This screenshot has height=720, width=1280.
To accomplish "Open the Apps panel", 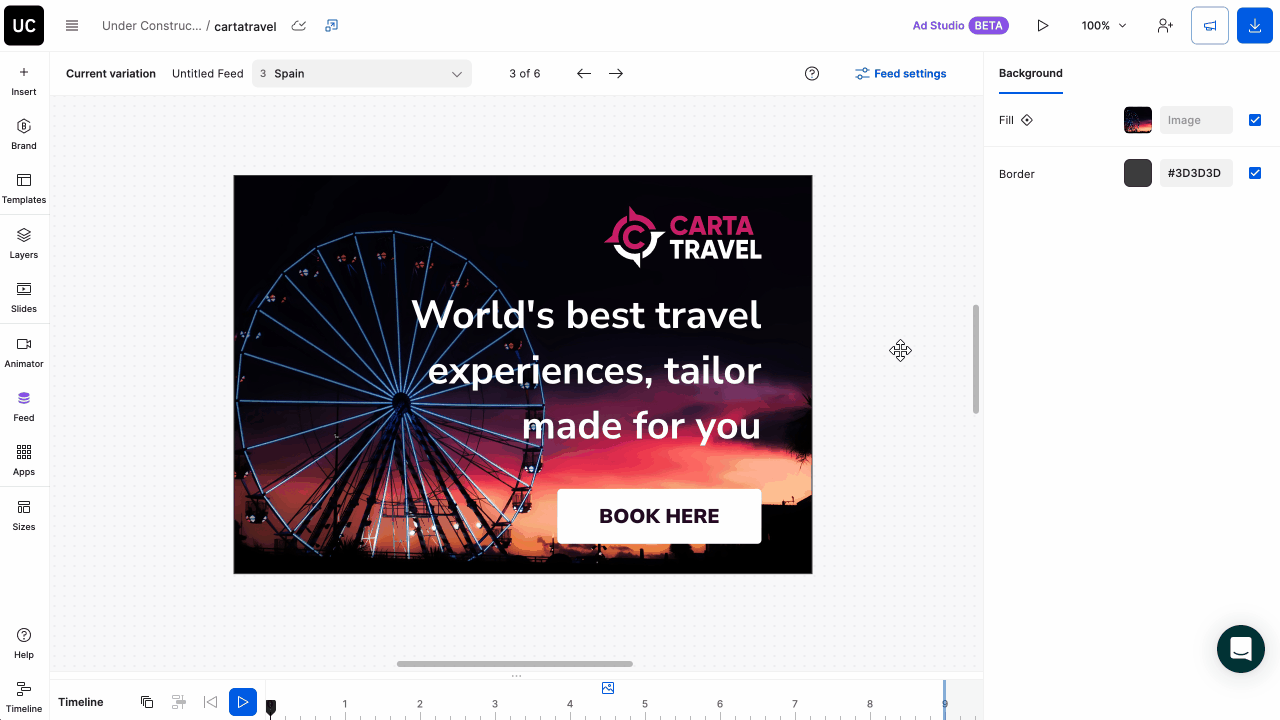I will pyautogui.click(x=24, y=460).
